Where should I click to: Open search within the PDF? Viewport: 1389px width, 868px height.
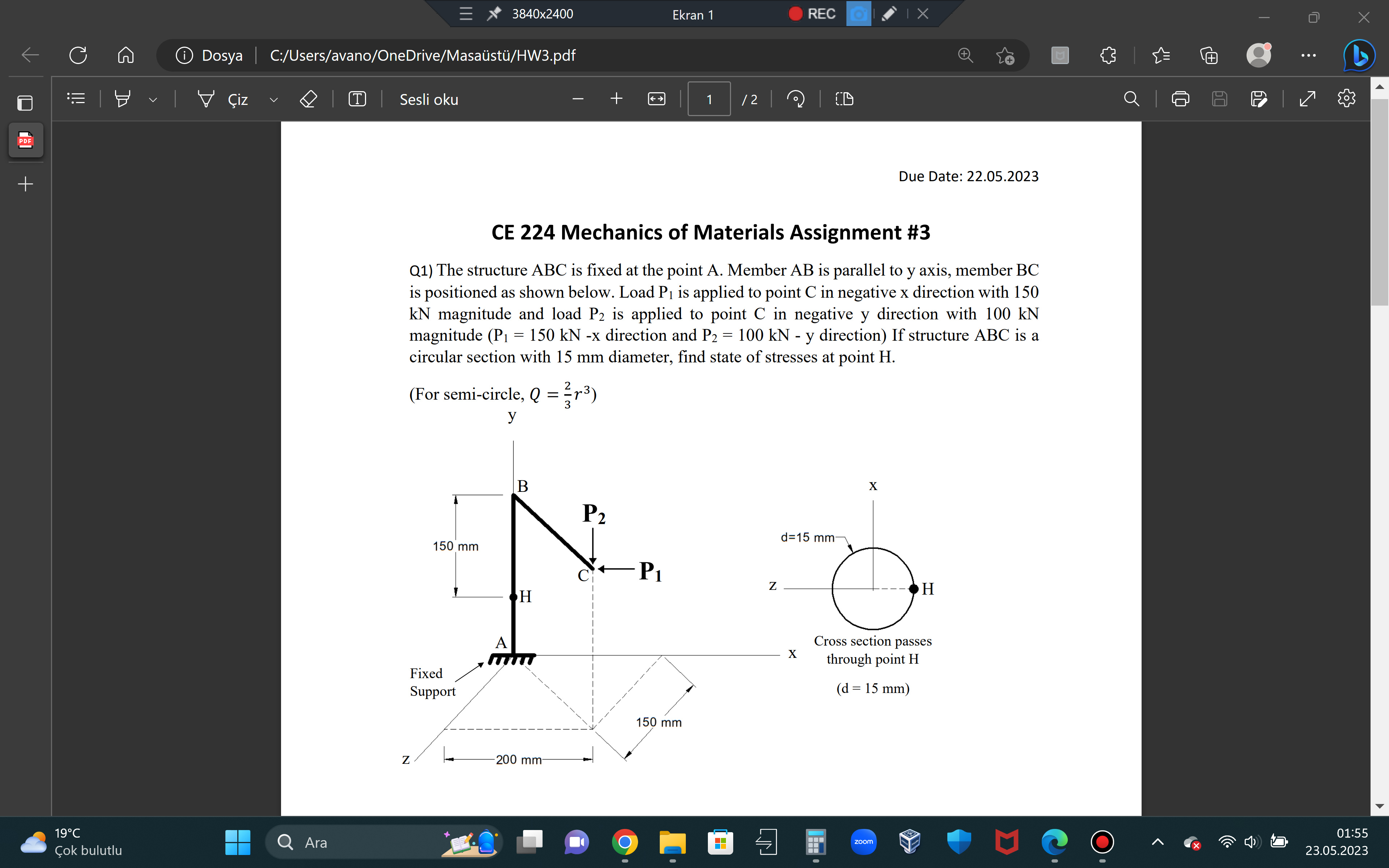tap(1131, 99)
